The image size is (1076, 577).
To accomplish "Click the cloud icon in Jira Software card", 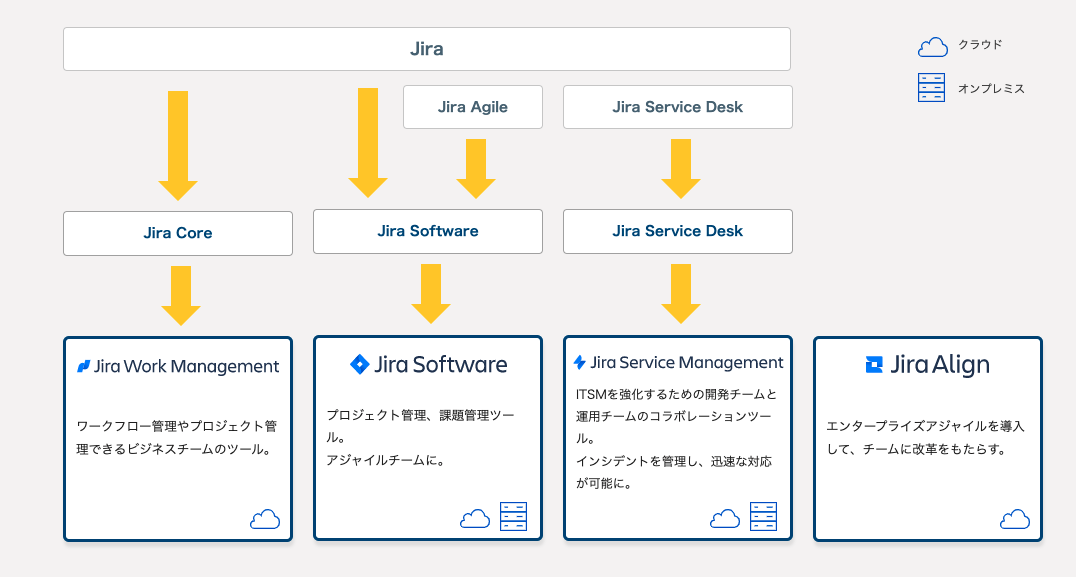I will point(475,518).
